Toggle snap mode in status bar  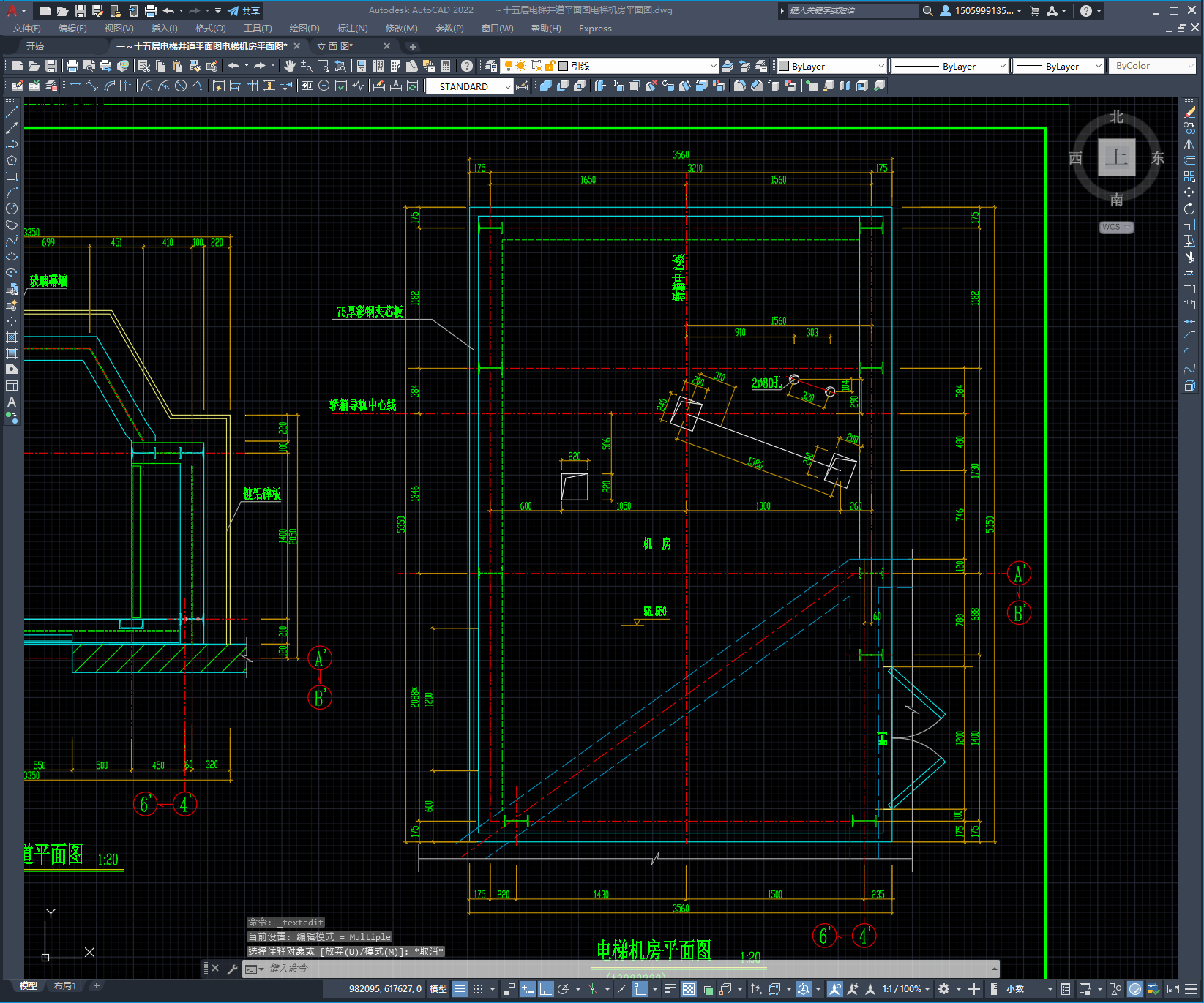478,989
